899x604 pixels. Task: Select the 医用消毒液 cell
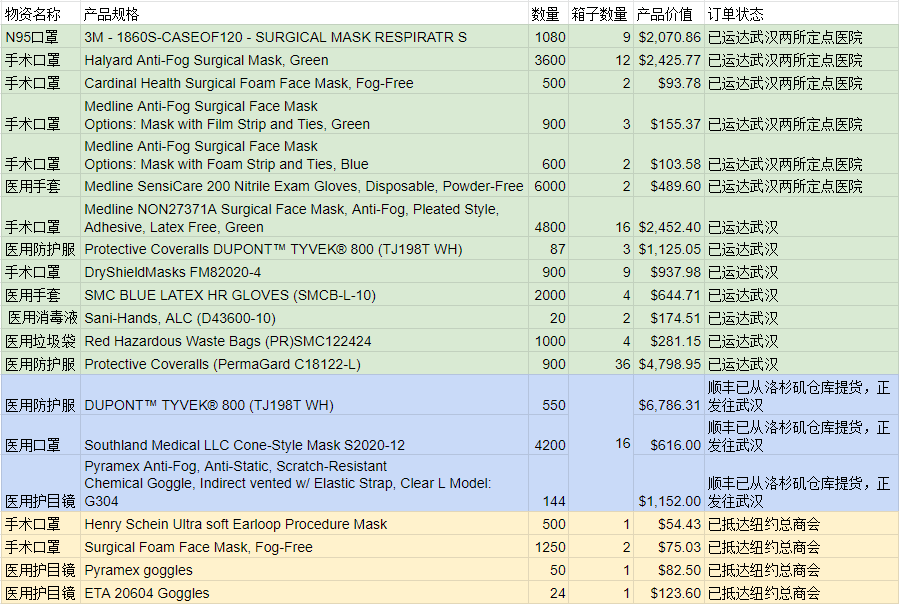tap(41, 318)
